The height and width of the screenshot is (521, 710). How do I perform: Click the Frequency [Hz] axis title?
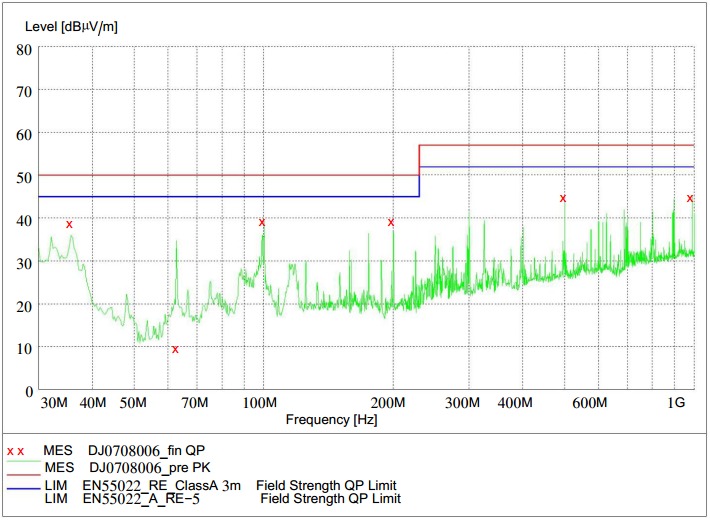(x=331, y=420)
